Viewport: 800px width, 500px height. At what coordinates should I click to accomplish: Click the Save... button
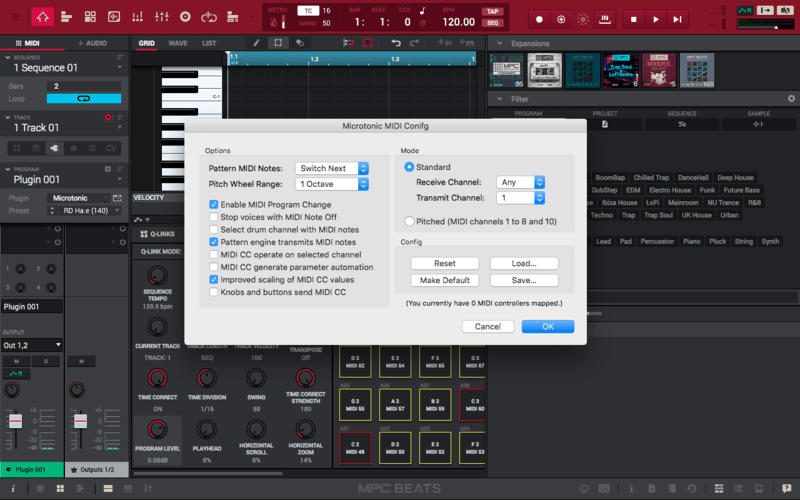click(x=524, y=280)
